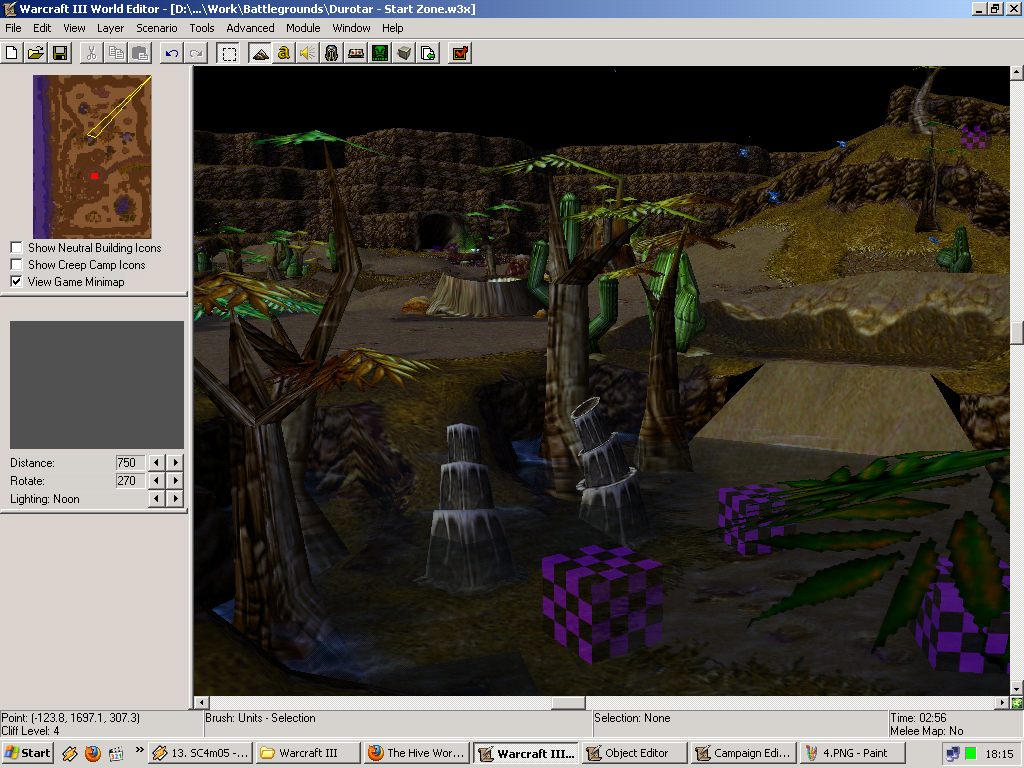Image resolution: width=1024 pixels, height=768 pixels.
Task: Click horizontal scrollbar left arrow
Action: point(201,703)
